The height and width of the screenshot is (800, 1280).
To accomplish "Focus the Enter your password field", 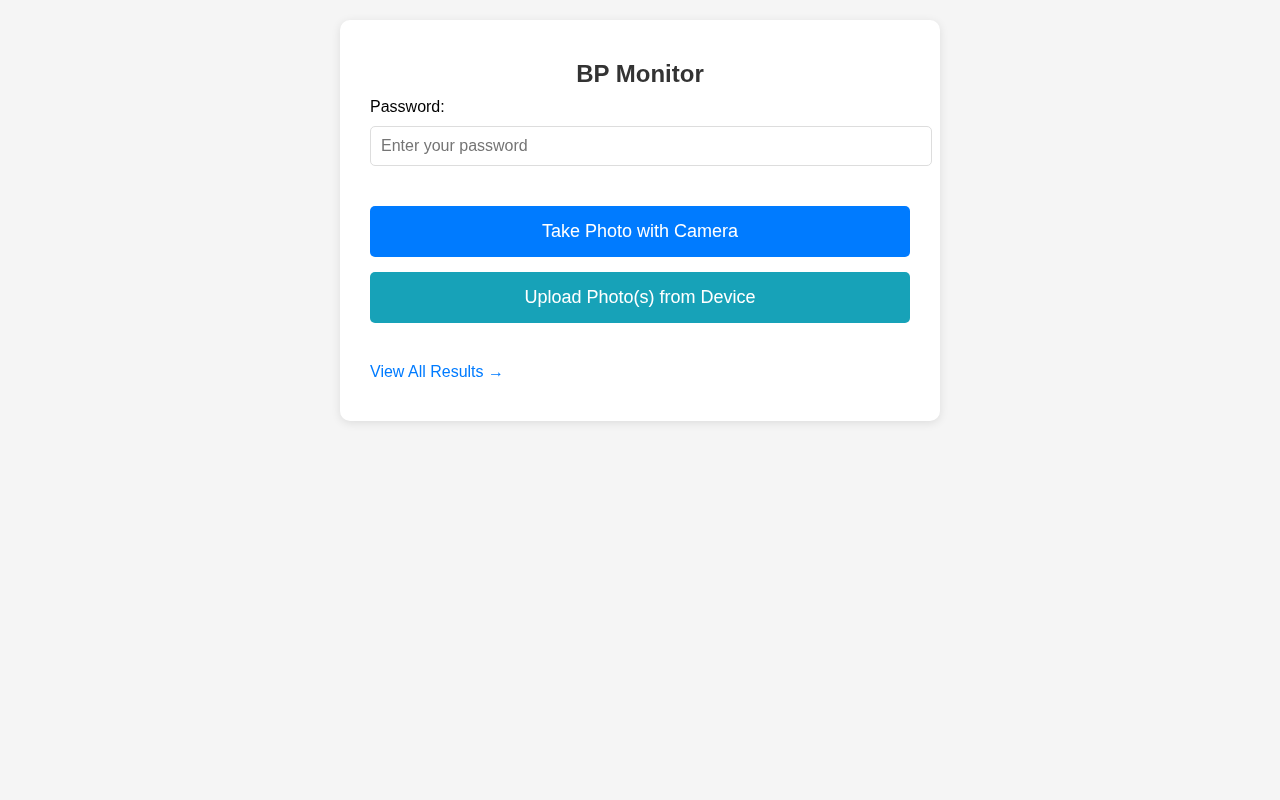I will [651, 146].
